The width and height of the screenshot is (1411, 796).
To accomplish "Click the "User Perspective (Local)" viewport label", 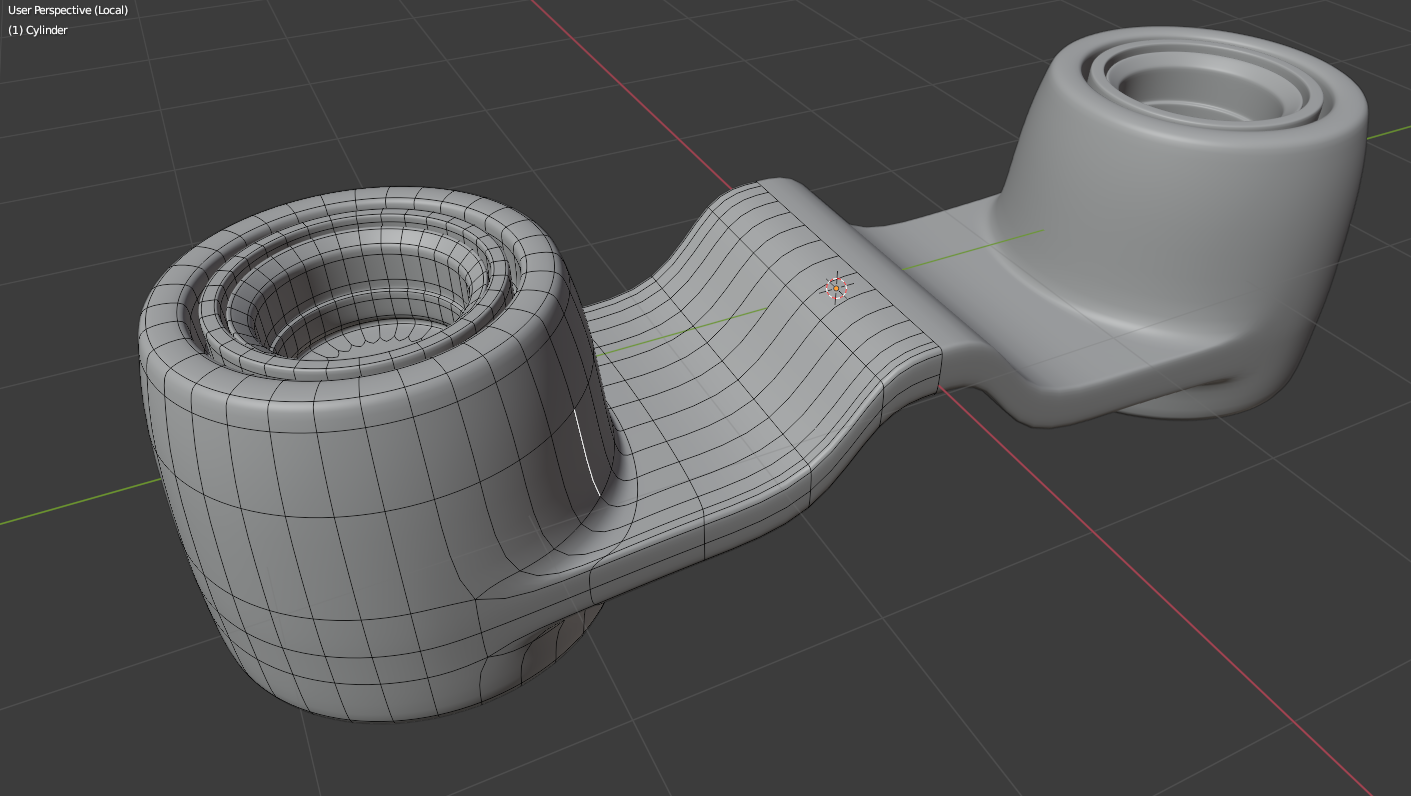I will (68, 10).
